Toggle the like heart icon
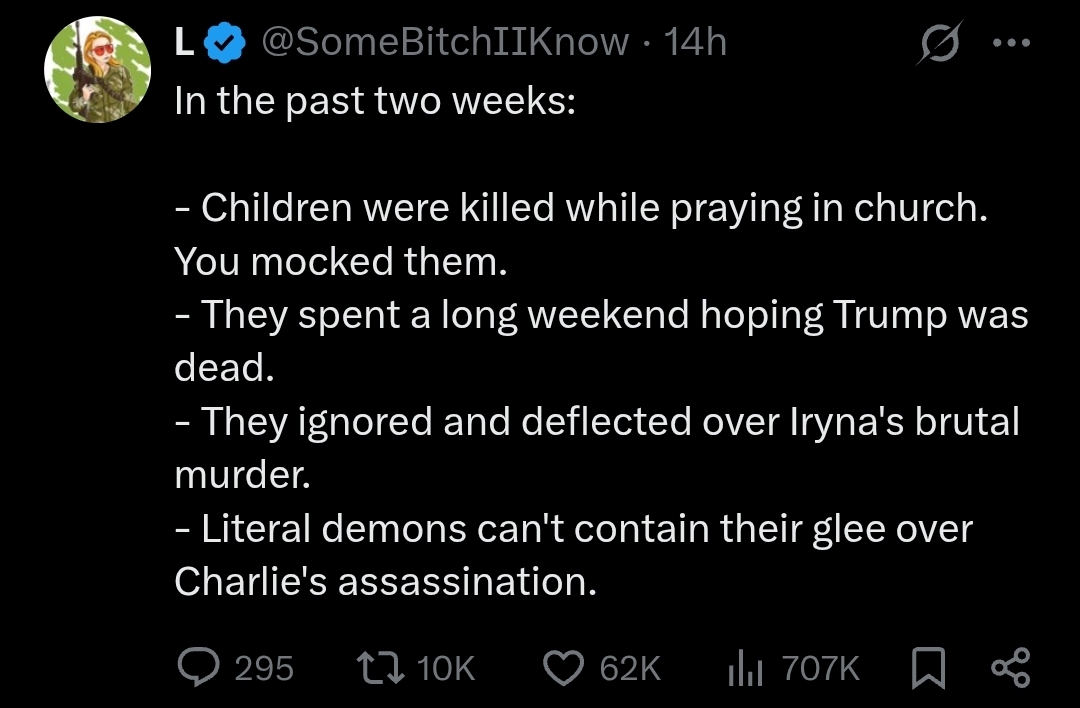Image resolution: width=1080 pixels, height=708 pixels. coord(565,666)
